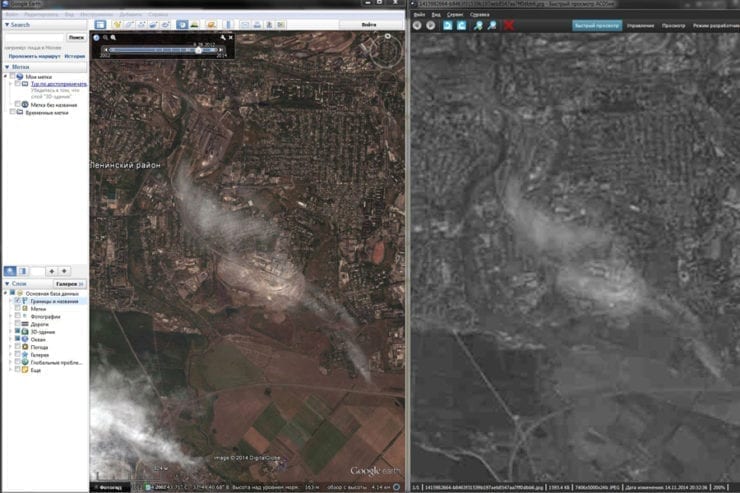The image size is (740, 493).
Task: Toggle the Дороги layer checkbox
Action: [x=17, y=324]
